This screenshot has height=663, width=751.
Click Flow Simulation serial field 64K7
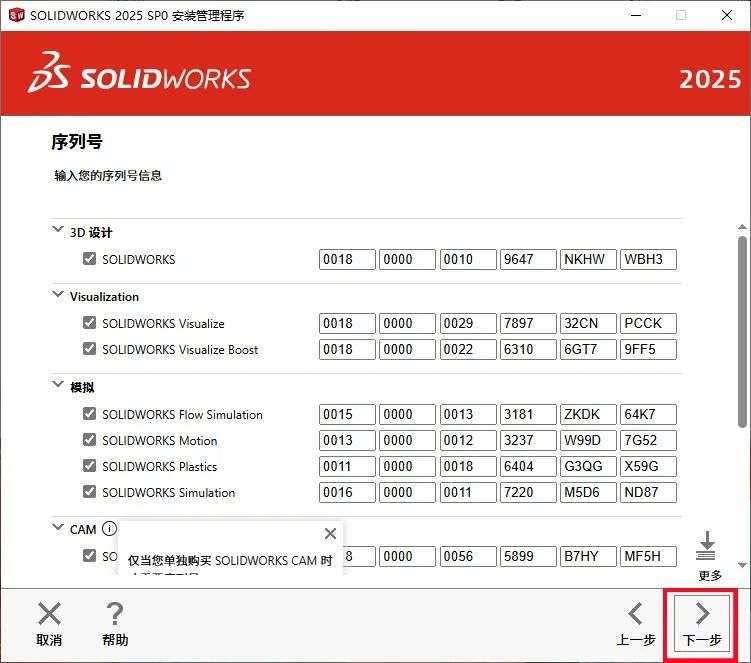pyautogui.click(x=648, y=414)
